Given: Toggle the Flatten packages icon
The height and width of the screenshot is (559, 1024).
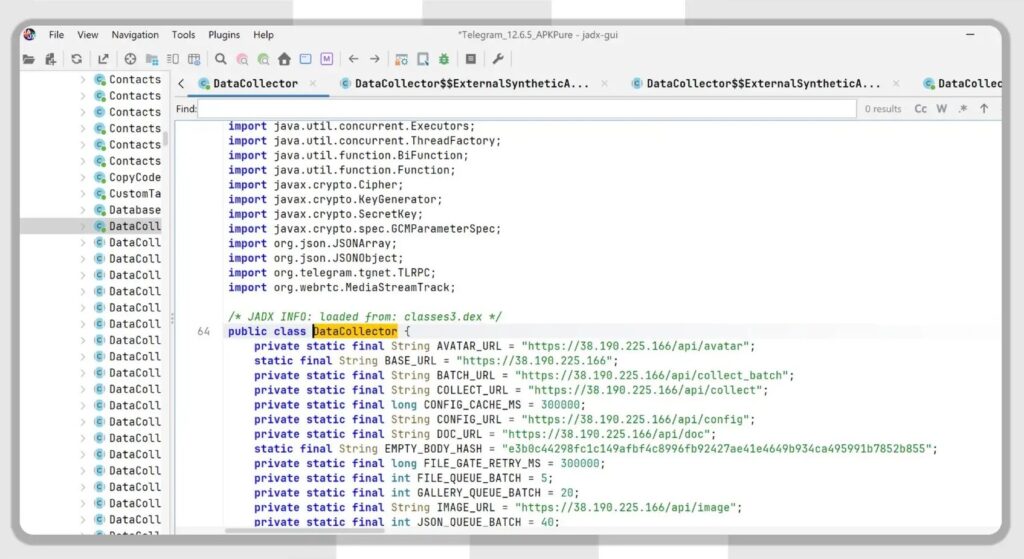Looking at the screenshot, I should tap(152, 59).
